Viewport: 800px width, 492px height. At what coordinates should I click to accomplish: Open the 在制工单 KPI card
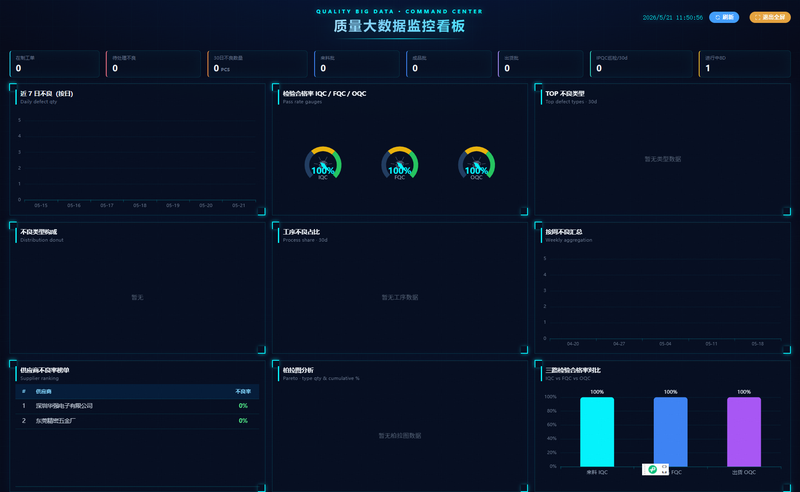coord(55,64)
